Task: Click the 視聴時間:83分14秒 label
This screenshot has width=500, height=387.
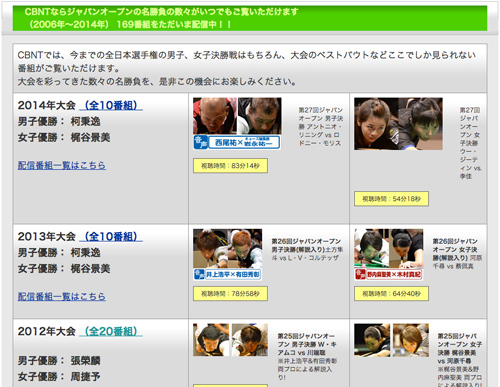Action: pos(230,166)
